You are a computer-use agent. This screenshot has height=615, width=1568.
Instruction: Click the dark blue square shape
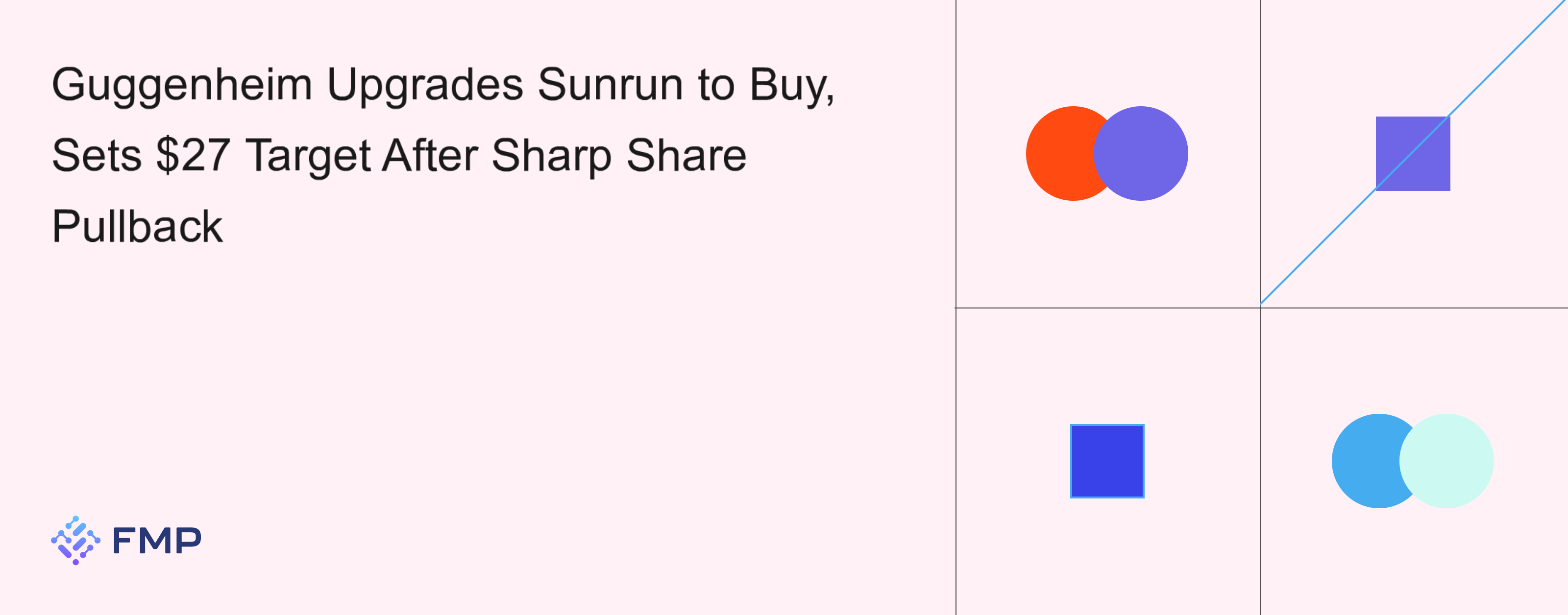(x=1107, y=461)
